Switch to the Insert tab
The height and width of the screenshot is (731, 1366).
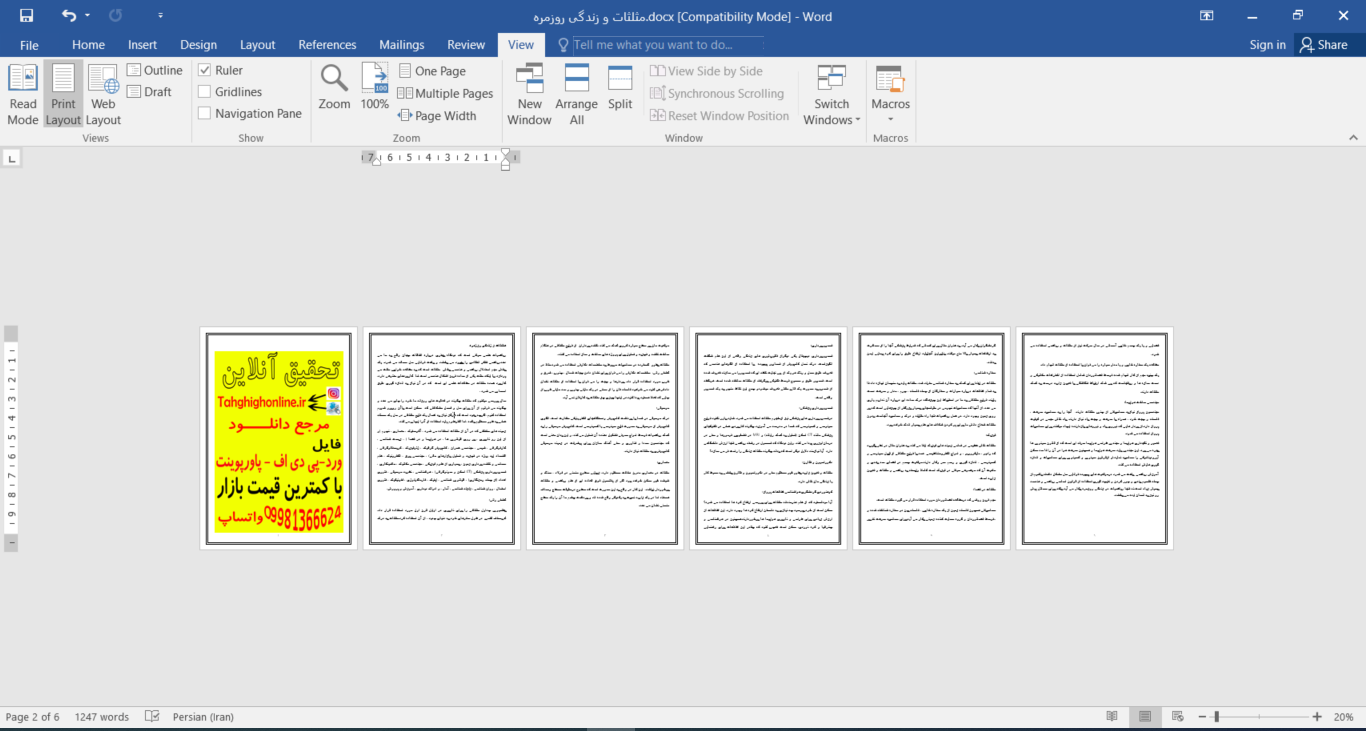142,45
